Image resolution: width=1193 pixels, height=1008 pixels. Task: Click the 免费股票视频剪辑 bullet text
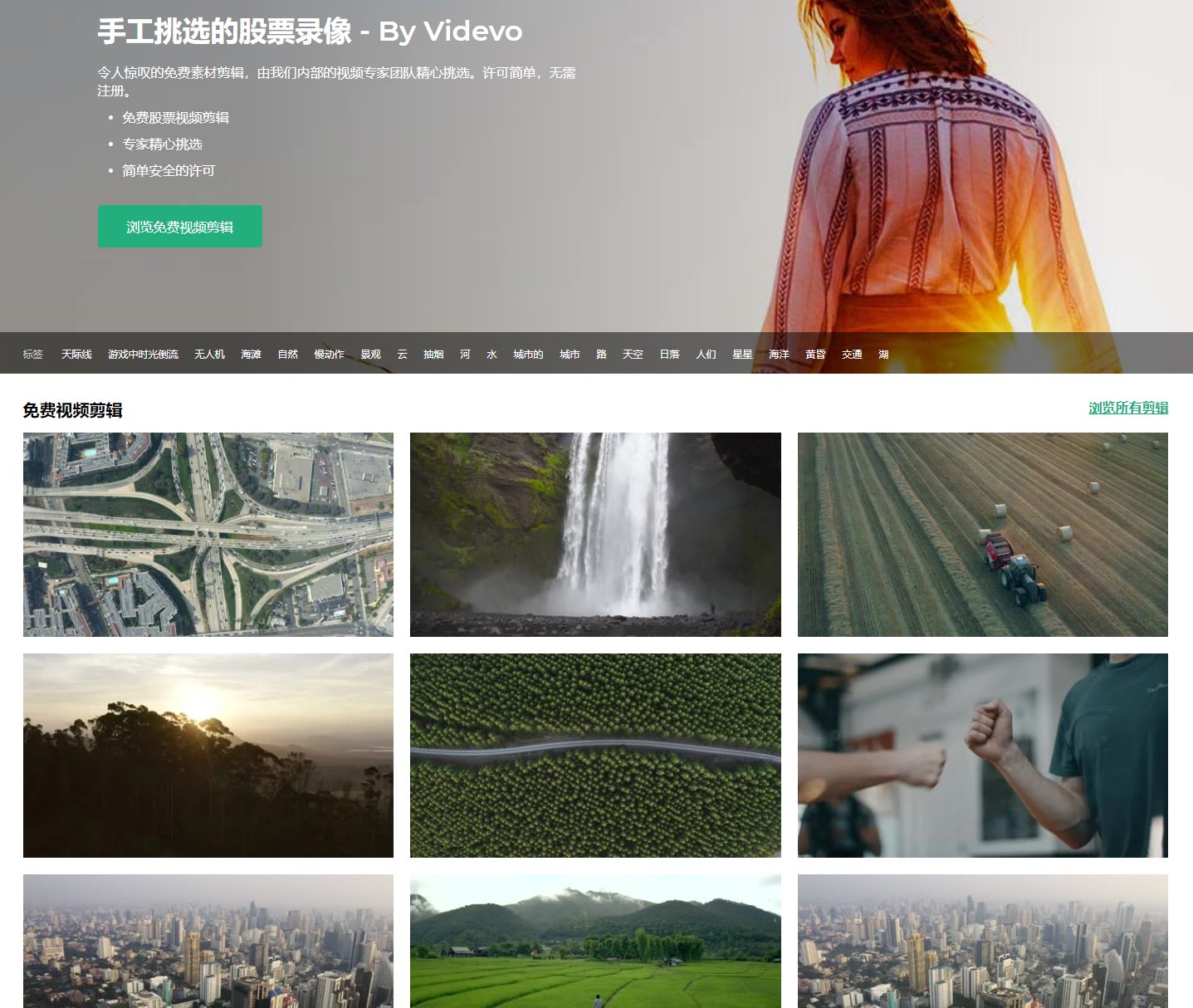[x=175, y=118]
